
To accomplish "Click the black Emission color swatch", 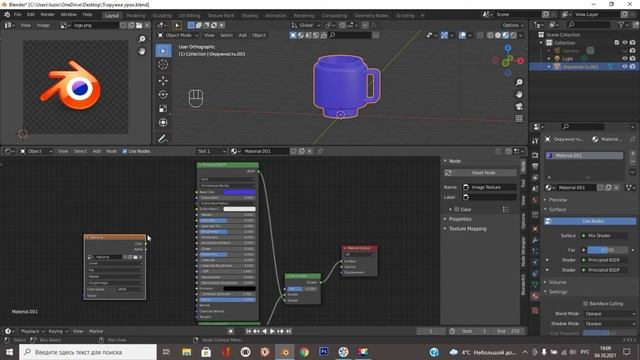I will pyautogui.click(x=240, y=289).
